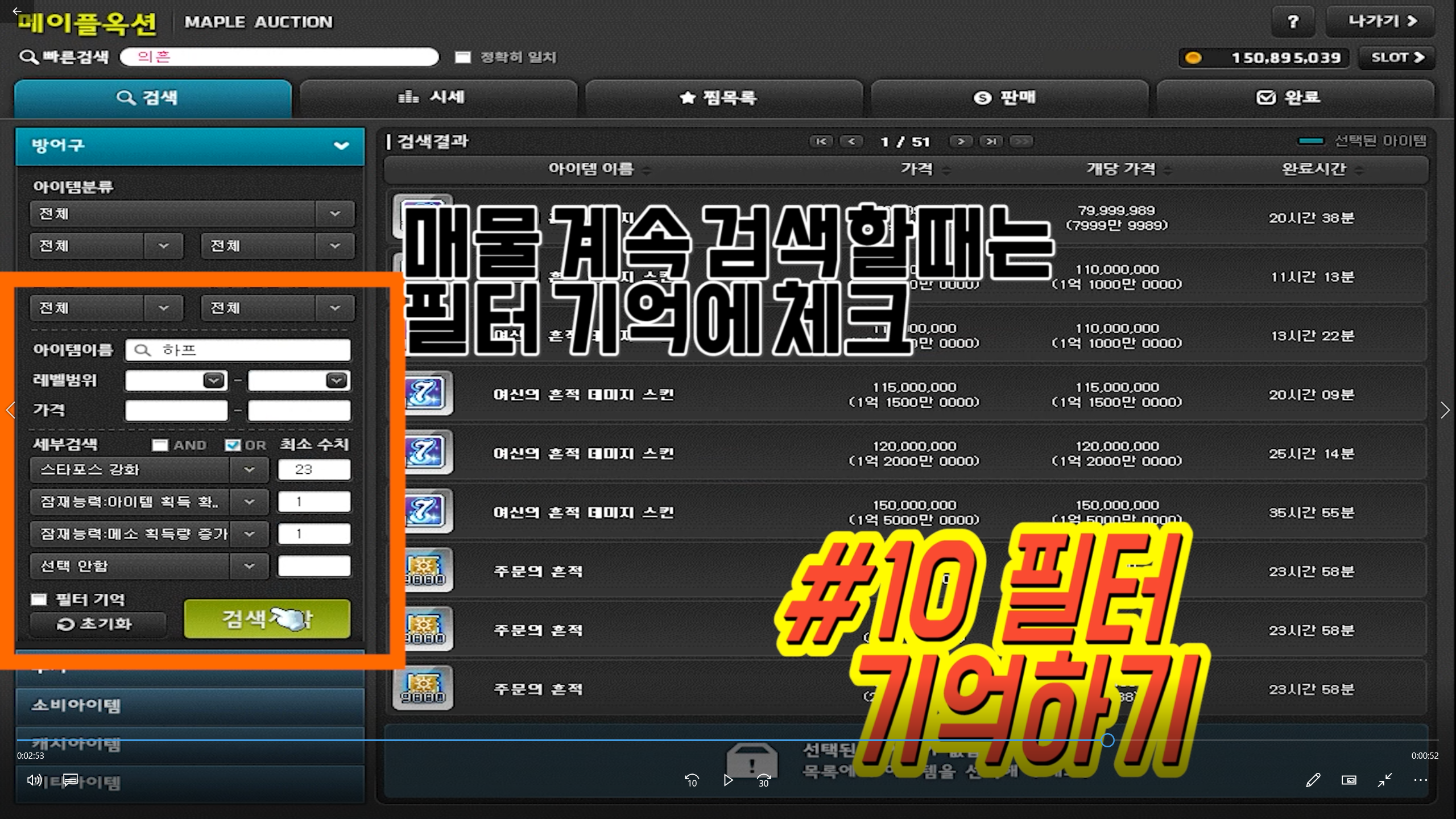Open picture-in-picture from the player controls
The width and height of the screenshot is (1456, 819).
tap(1349, 780)
